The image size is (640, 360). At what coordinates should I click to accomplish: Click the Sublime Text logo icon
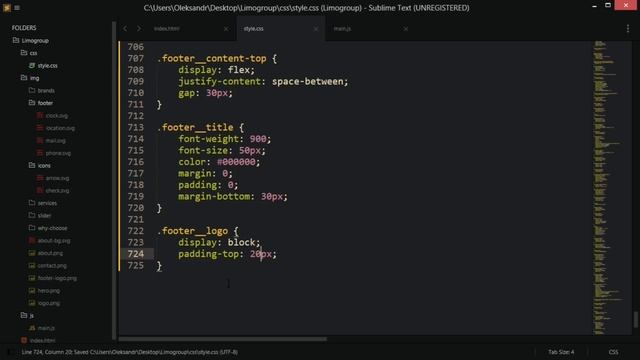click(7, 7)
